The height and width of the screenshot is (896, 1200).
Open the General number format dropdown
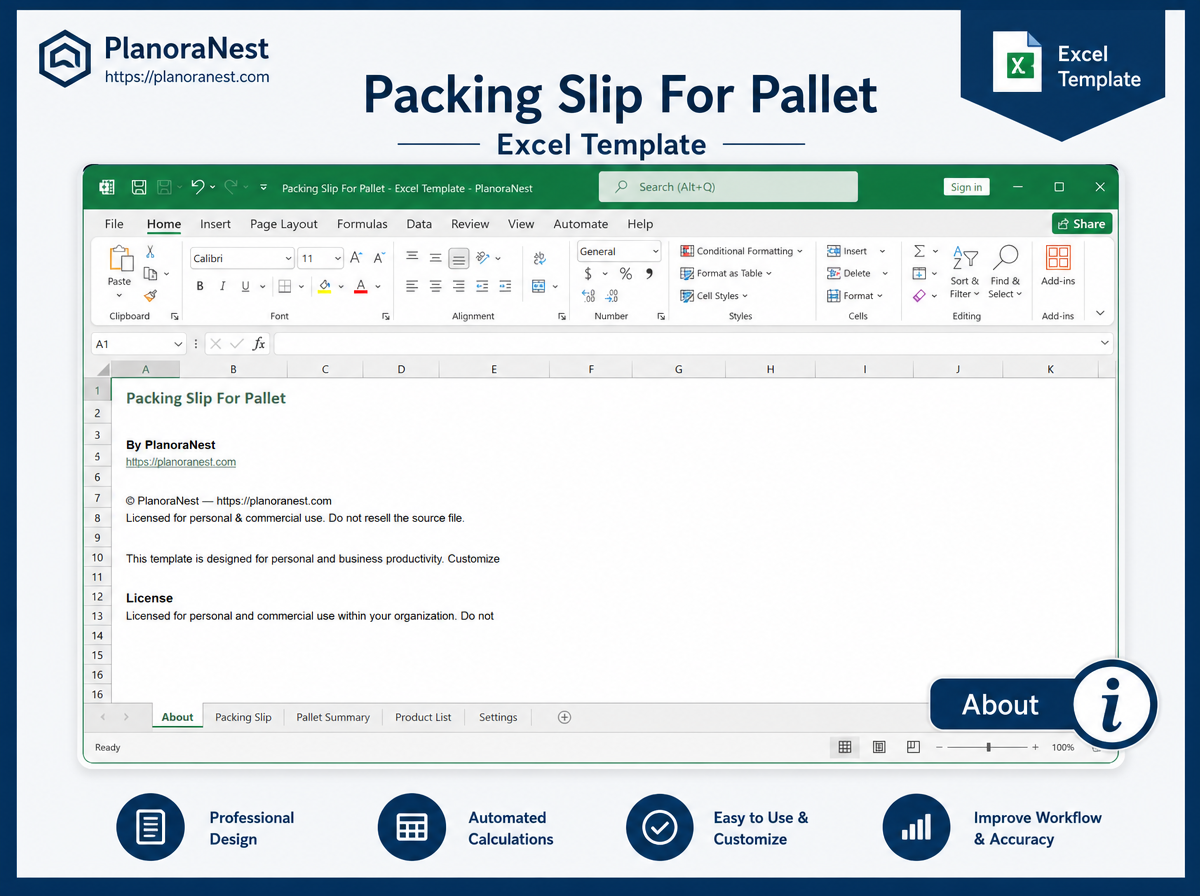pyautogui.click(x=655, y=251)
